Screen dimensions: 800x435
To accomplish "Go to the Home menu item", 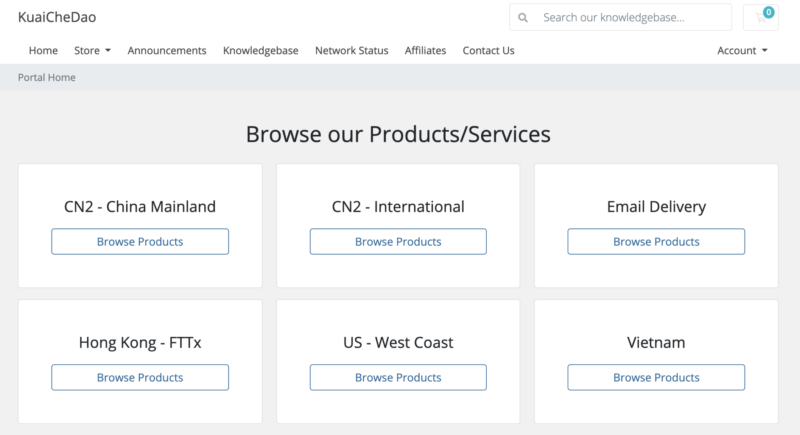I will [x=43, y=50].
